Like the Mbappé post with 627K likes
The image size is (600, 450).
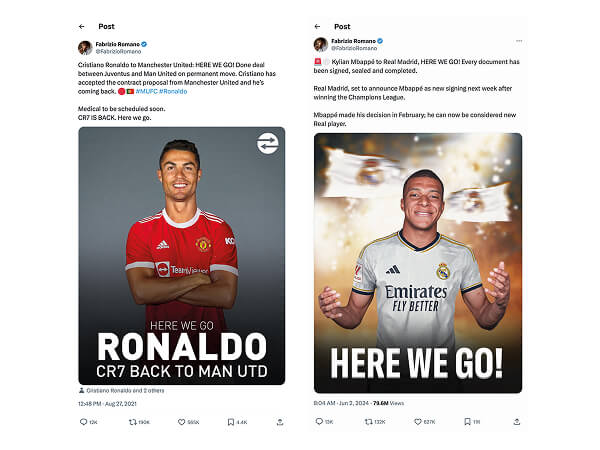(x=418, y=422)
